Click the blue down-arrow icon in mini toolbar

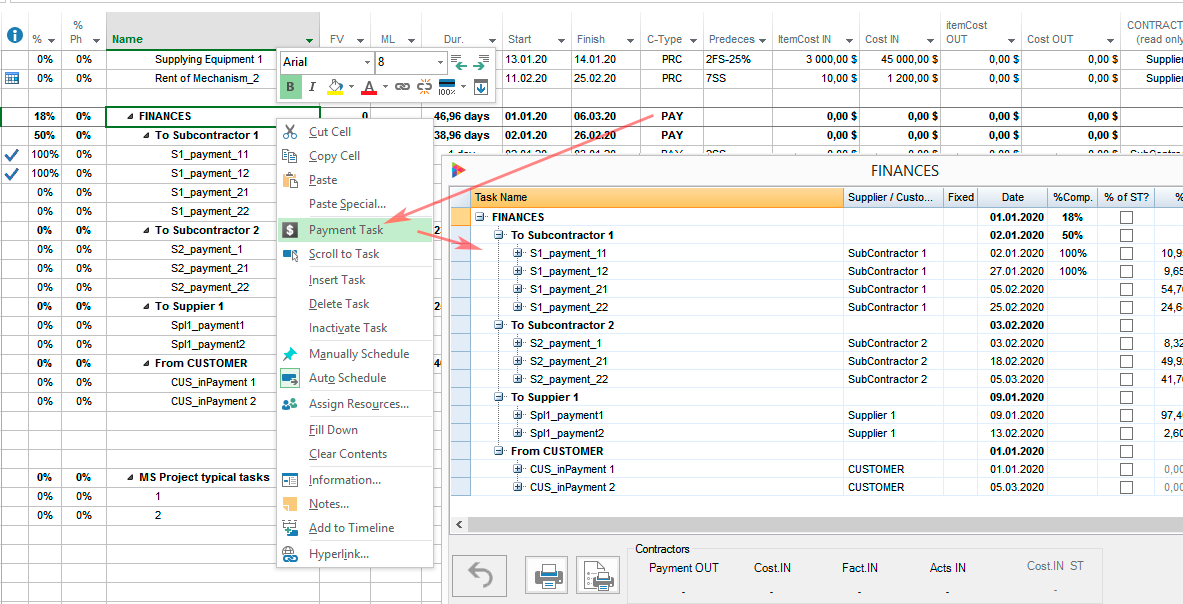[481, 87]
